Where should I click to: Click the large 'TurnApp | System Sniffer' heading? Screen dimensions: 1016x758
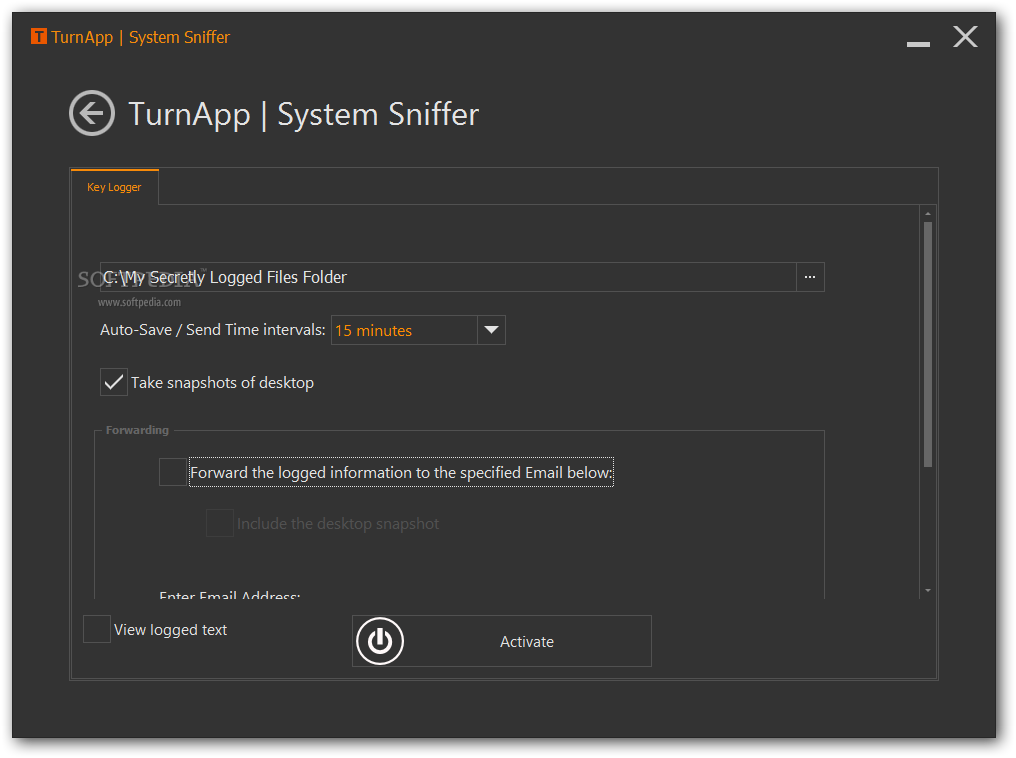(303, 114)
